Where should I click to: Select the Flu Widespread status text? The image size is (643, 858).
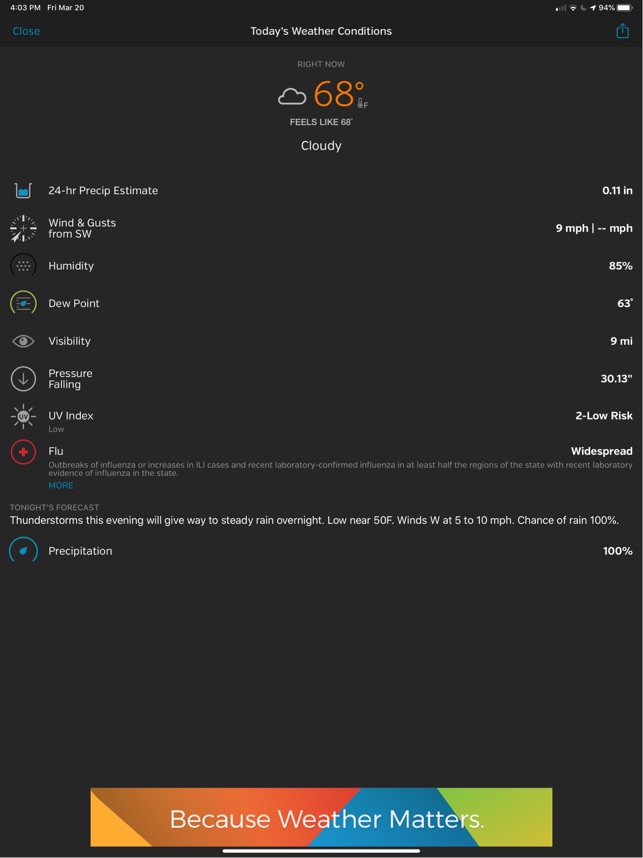[601, 451]
